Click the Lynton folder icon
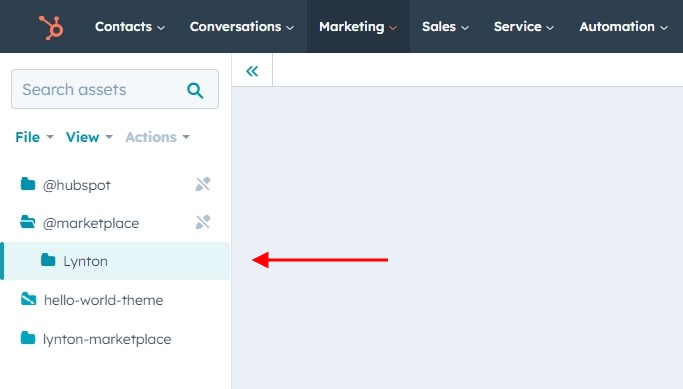The image size is (683, 389). pyautogui.click(x=48, y=260)
